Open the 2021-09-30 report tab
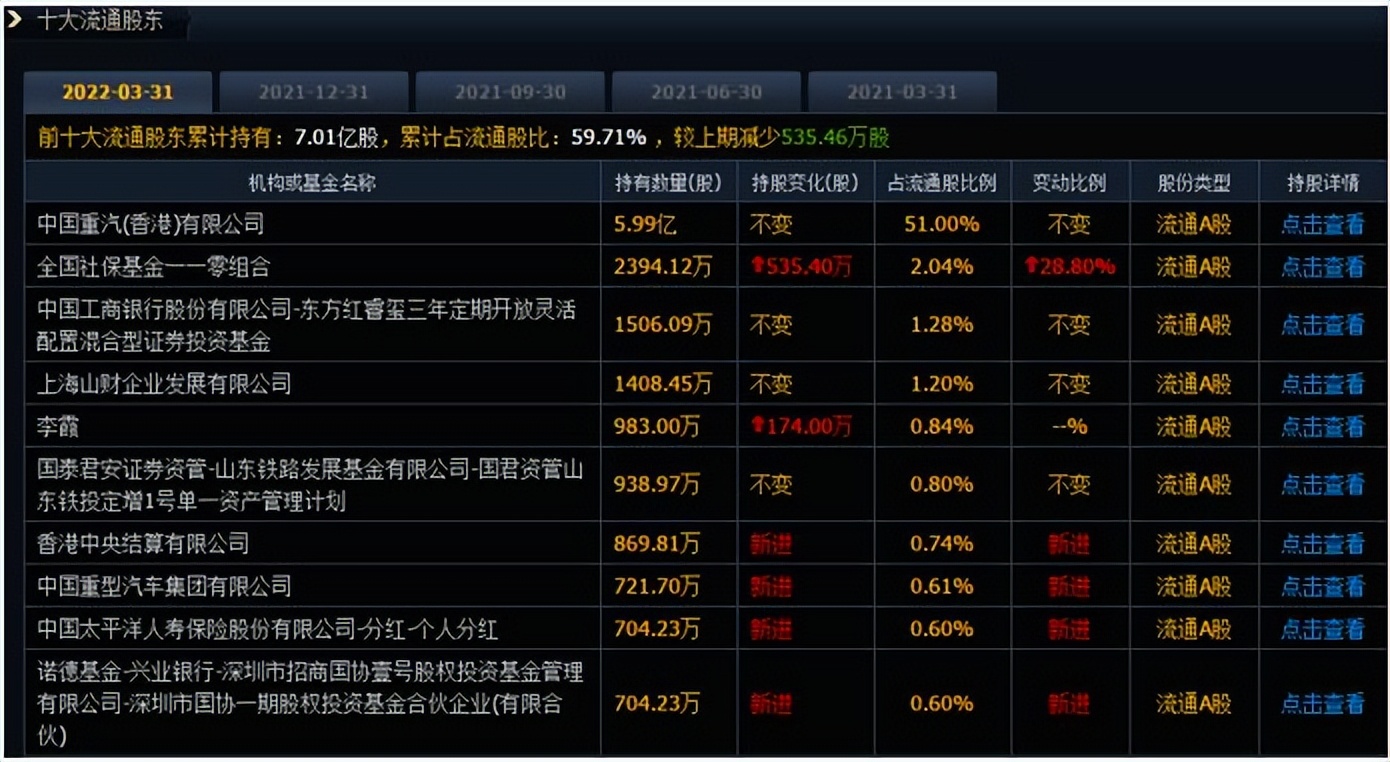 click(510, 92)
